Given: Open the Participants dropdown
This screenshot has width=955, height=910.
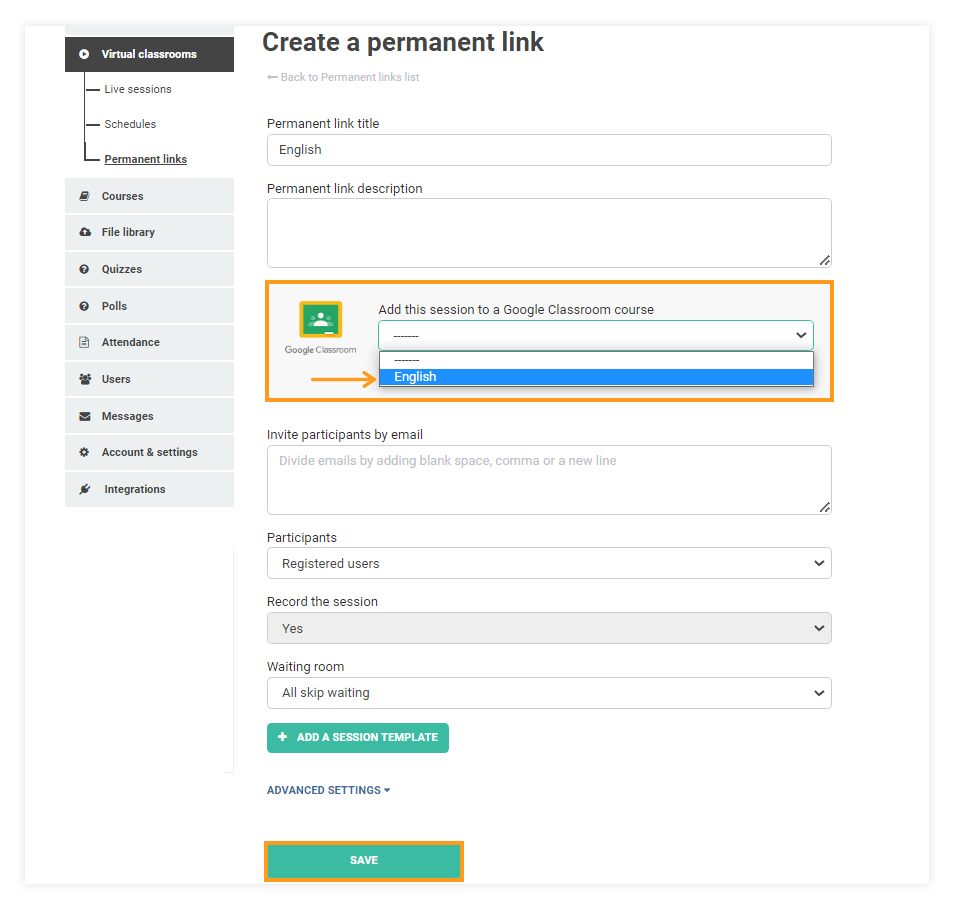Looking at the screenshot, I should [549, 563].
